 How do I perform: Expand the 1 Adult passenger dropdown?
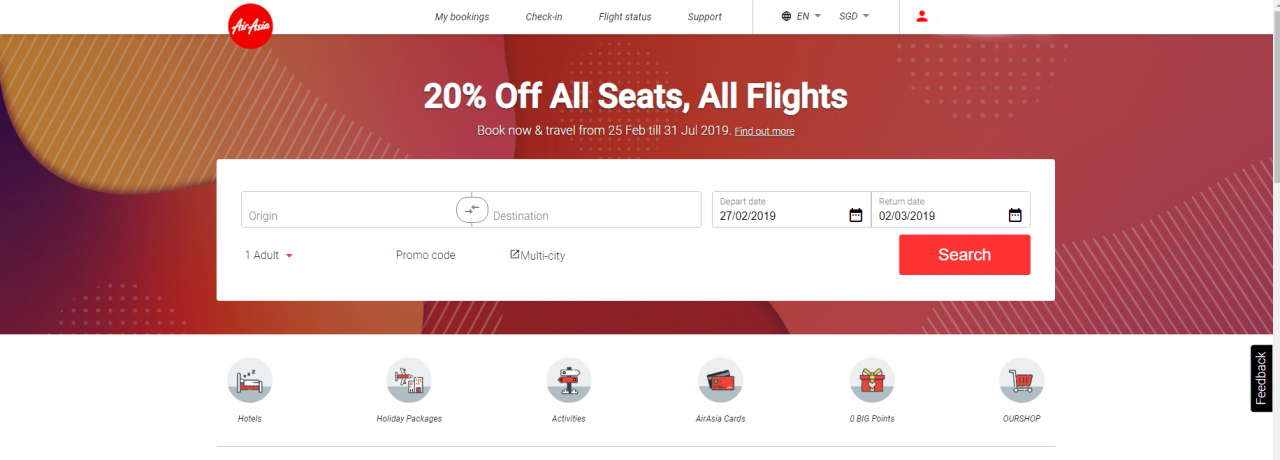point(269,255)
